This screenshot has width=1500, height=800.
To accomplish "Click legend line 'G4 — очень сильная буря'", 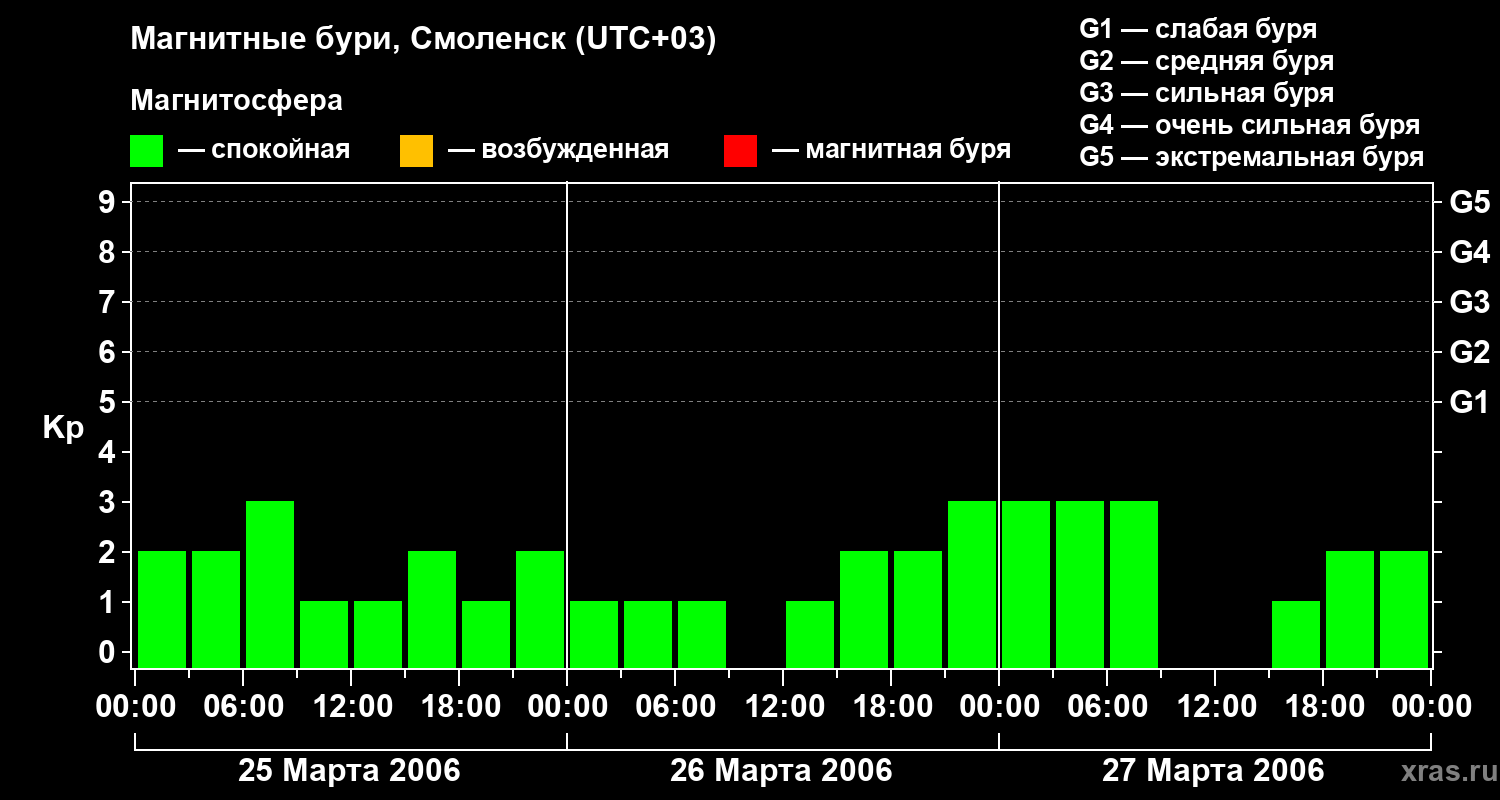I will coord(1250,125).
